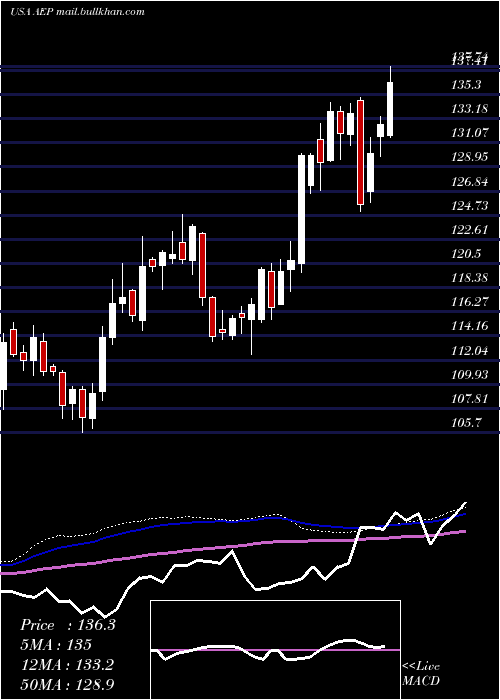Click the '12MA : 133.2' readout
This screenshot has width=500, height=700.
[67, 665]
